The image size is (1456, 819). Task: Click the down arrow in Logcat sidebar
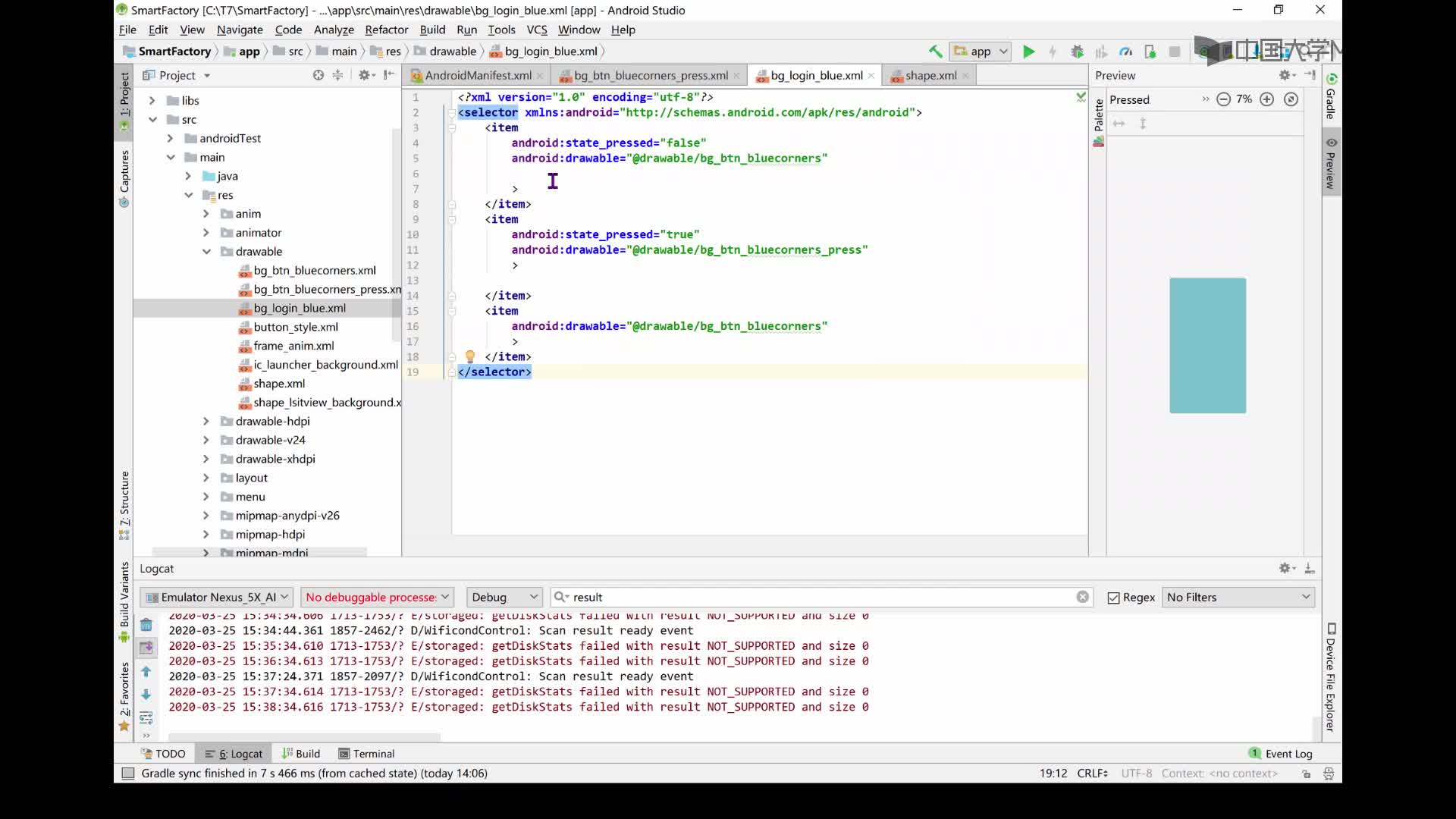pyautogui.click(x=146, y=695)
